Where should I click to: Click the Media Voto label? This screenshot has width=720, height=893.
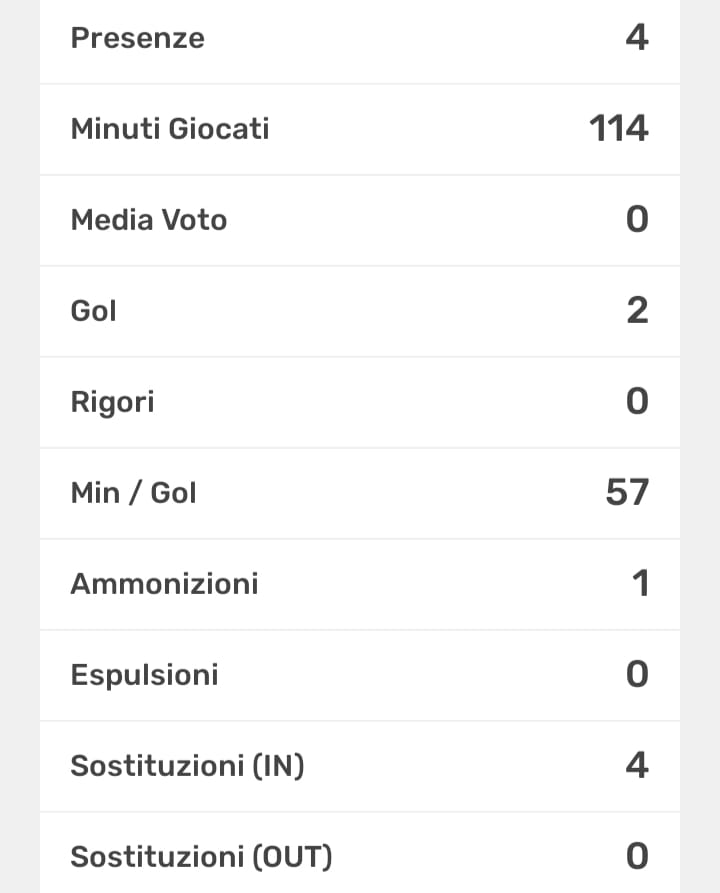pos(148,220)
